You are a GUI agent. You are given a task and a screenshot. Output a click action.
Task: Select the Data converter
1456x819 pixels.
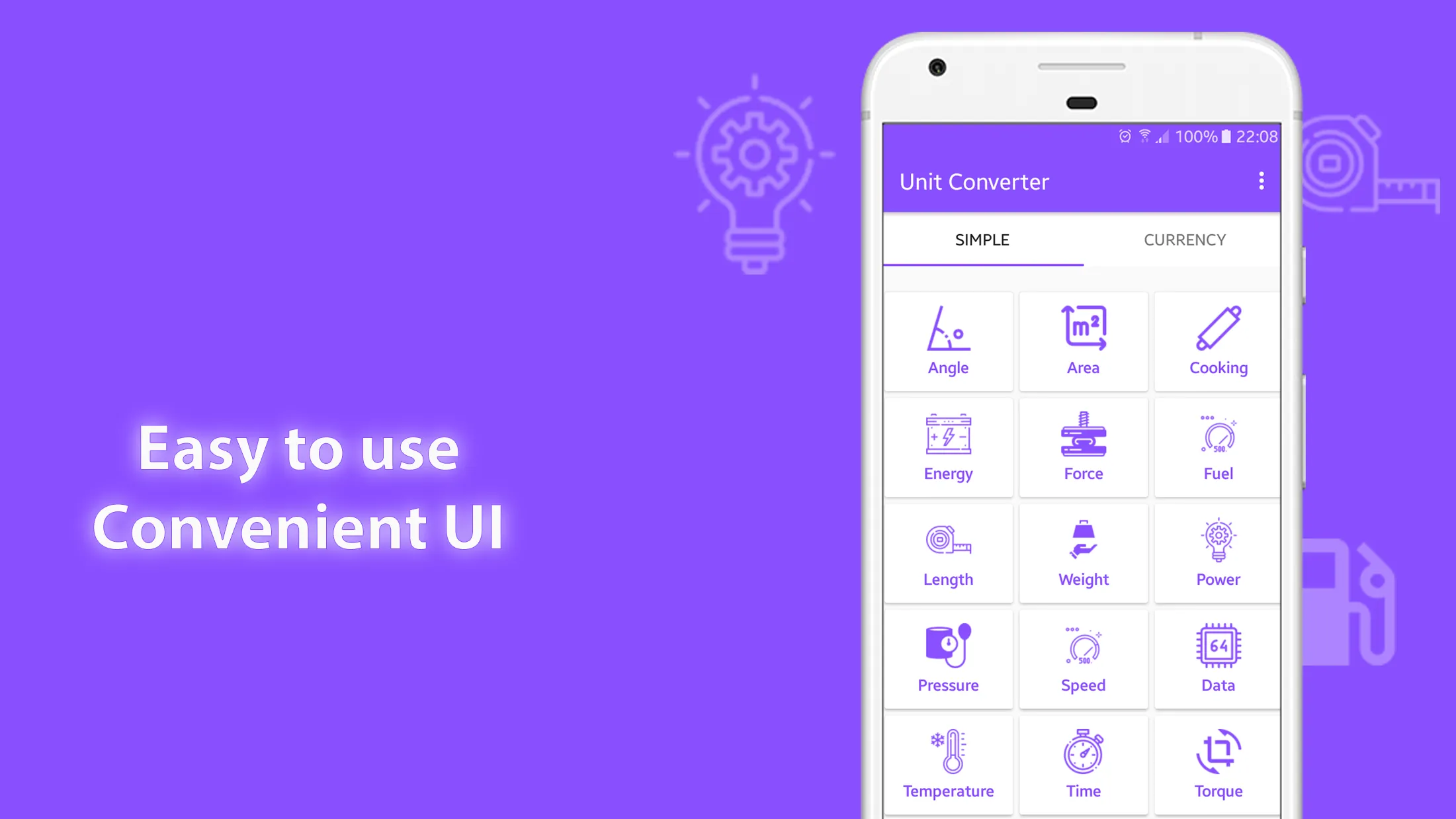click(1218, 657)
